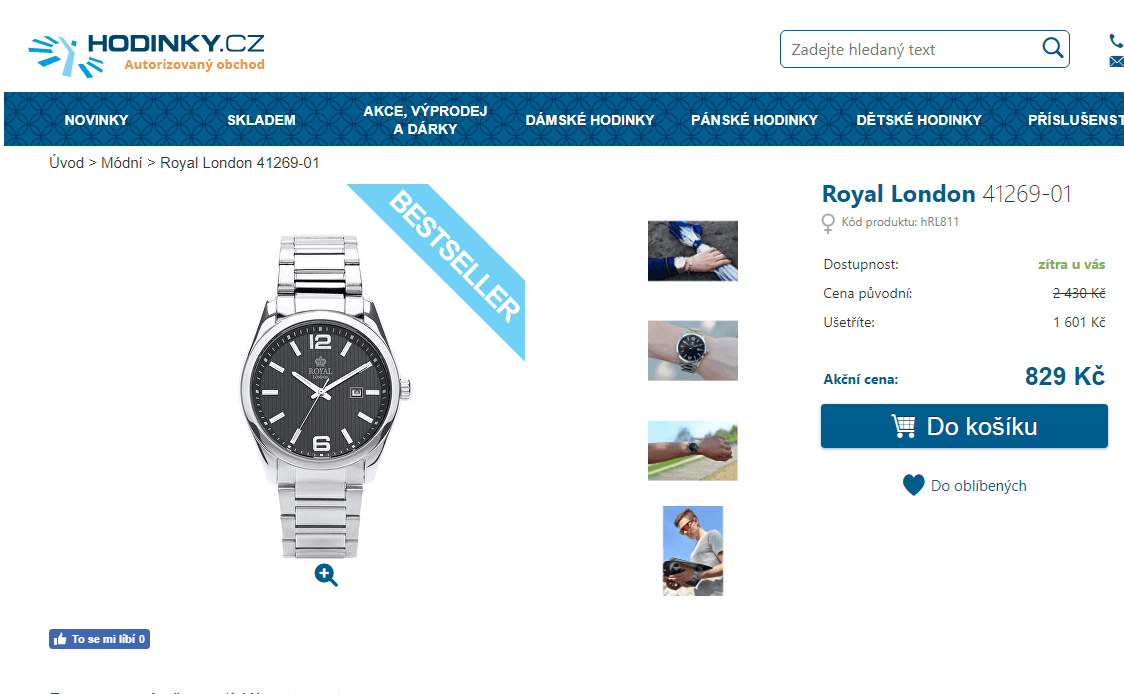This screenshot has width=1124, height=694.
Task: Go to Módní breadcrumb link
Action: coord(121,163)
